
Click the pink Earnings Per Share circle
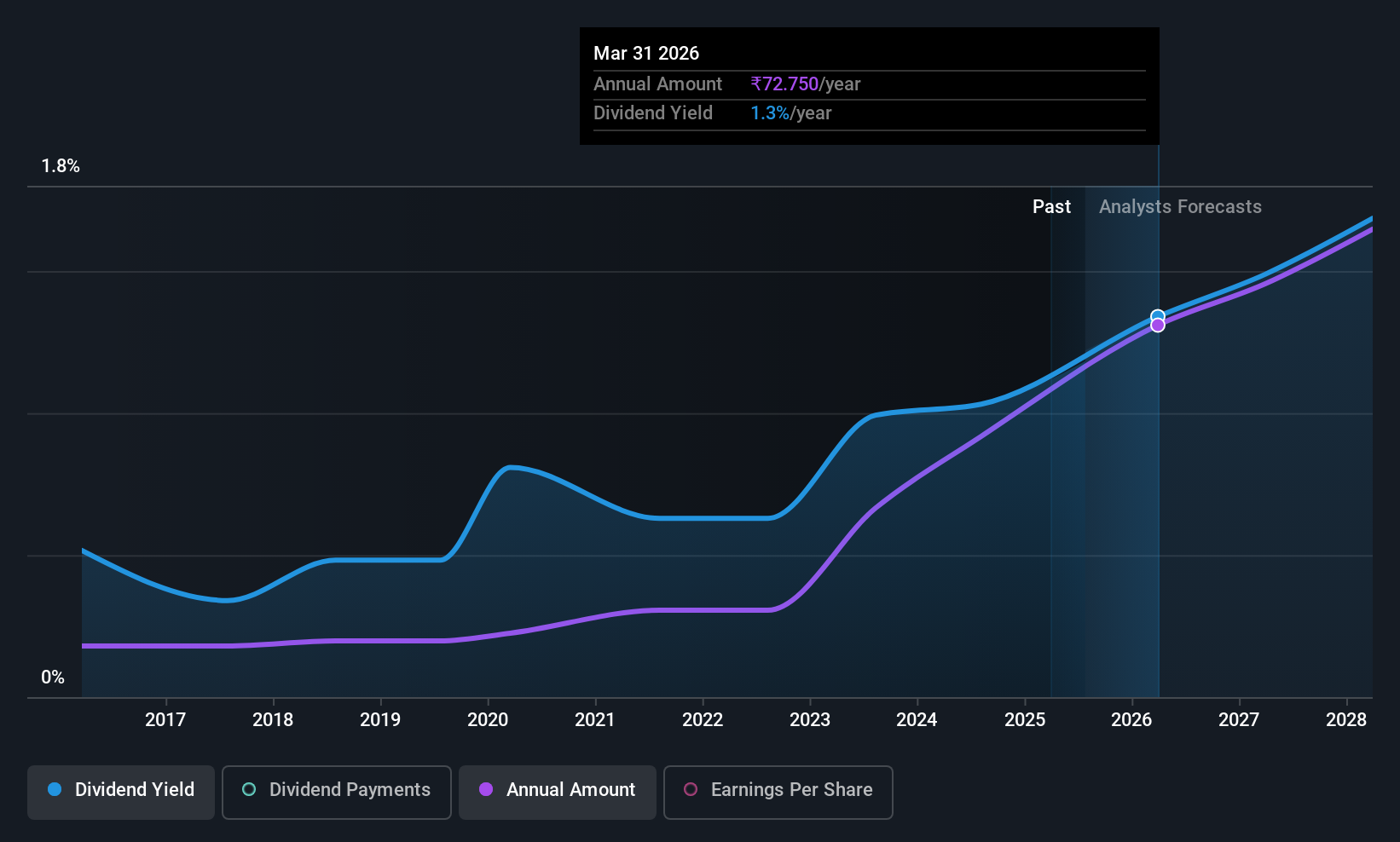coord(691,789)
